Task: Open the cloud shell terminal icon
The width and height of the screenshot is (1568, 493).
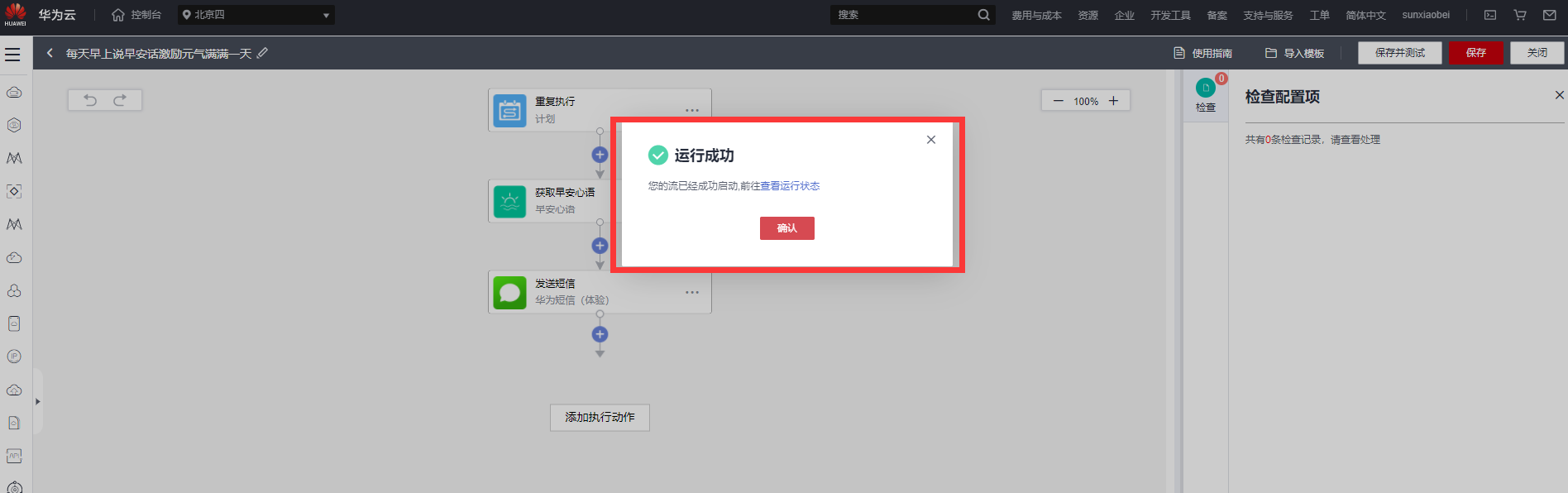Action: (x=1490, y=15)
